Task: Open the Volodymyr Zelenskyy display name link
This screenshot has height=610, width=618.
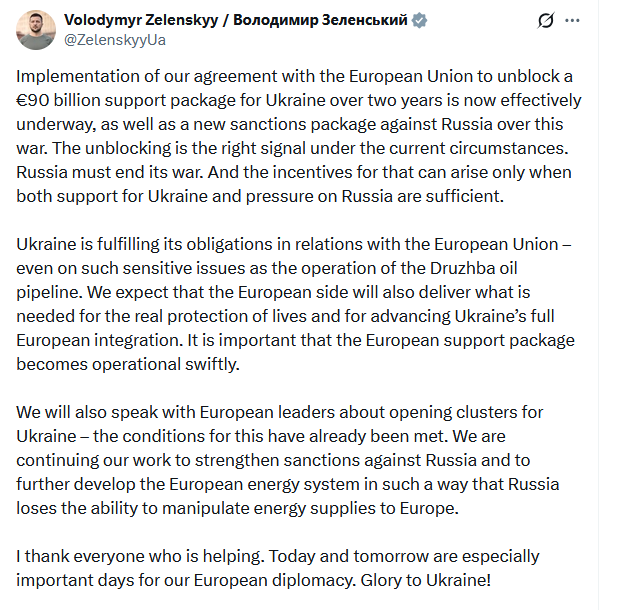Action: click(x=235, y=20)
